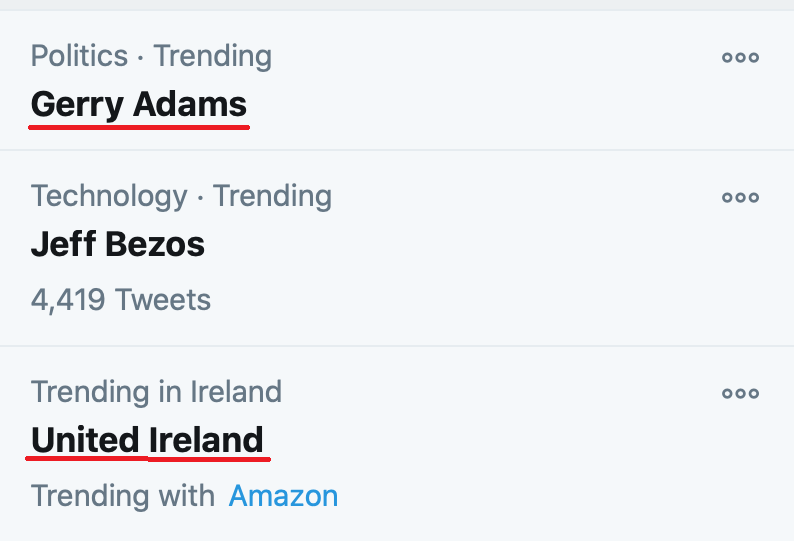Click Trending next to Technology

click(x=272, y=197)
